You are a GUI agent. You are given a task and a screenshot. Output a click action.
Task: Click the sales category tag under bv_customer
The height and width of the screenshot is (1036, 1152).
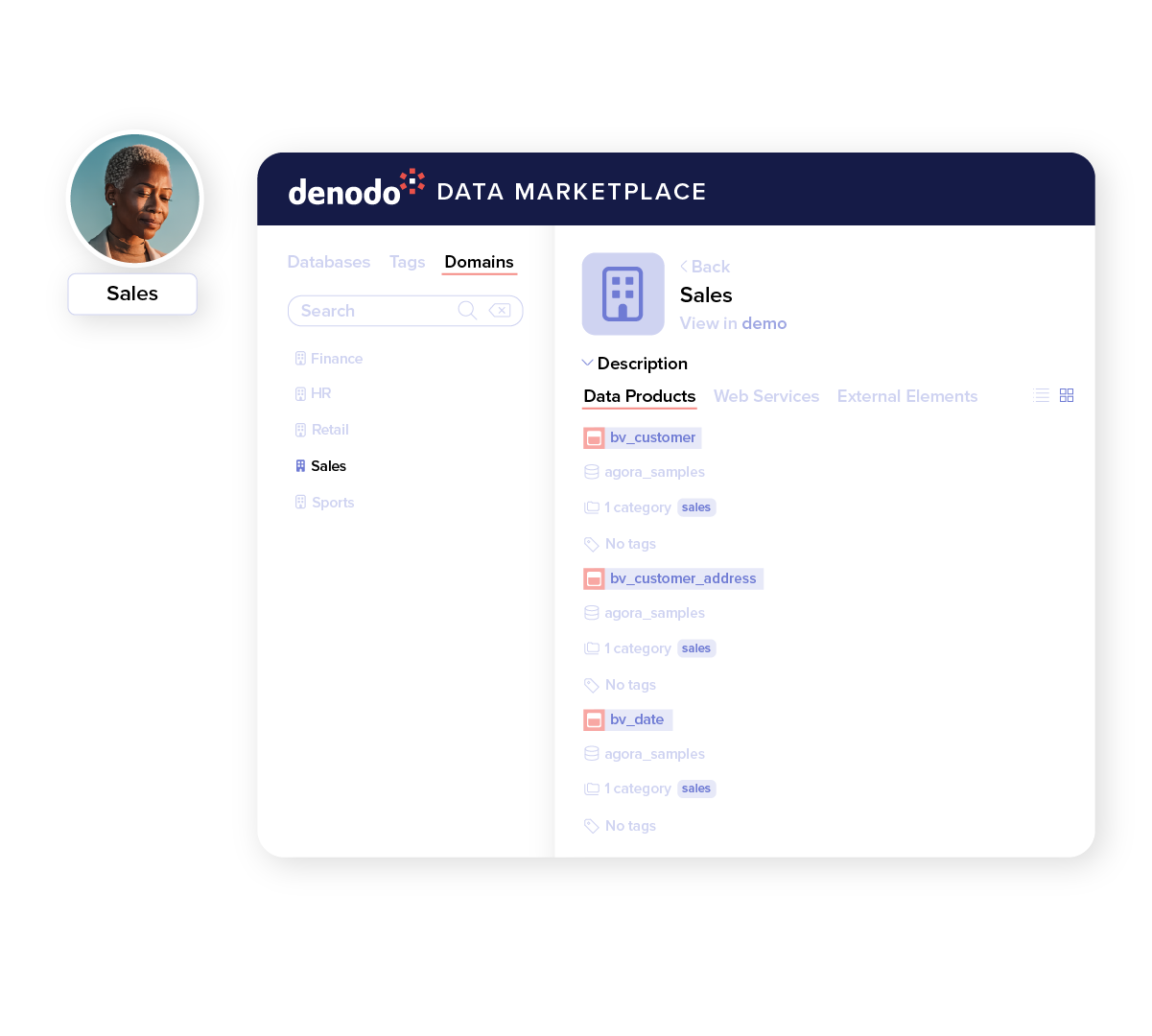coord(696,507)
